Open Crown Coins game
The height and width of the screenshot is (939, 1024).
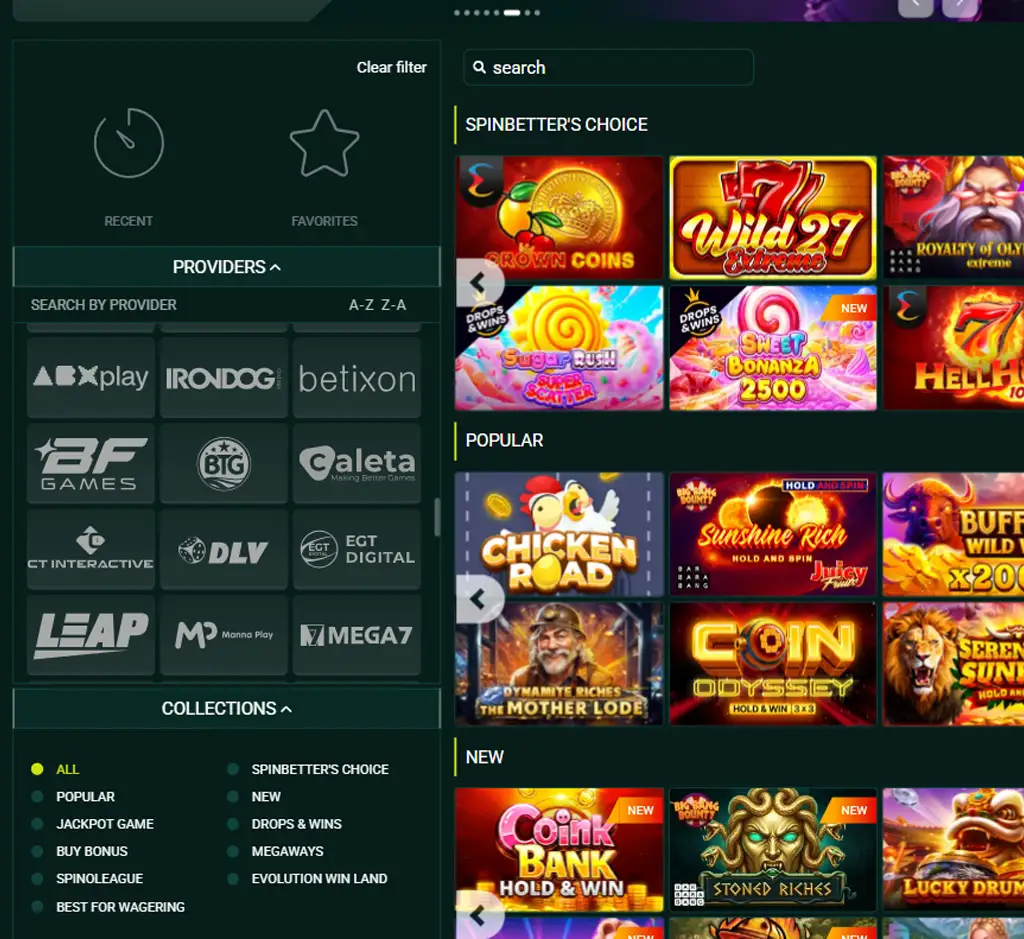click(x=559, y=217)
